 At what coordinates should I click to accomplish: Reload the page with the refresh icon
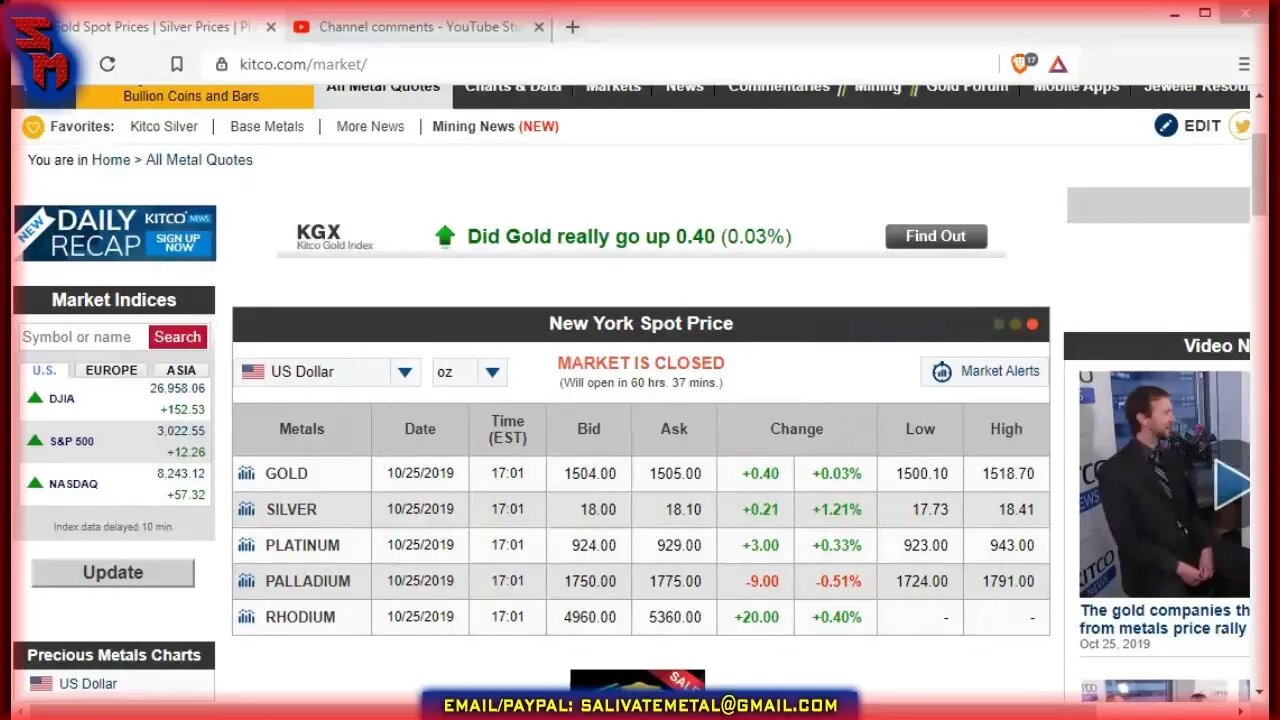107,64
